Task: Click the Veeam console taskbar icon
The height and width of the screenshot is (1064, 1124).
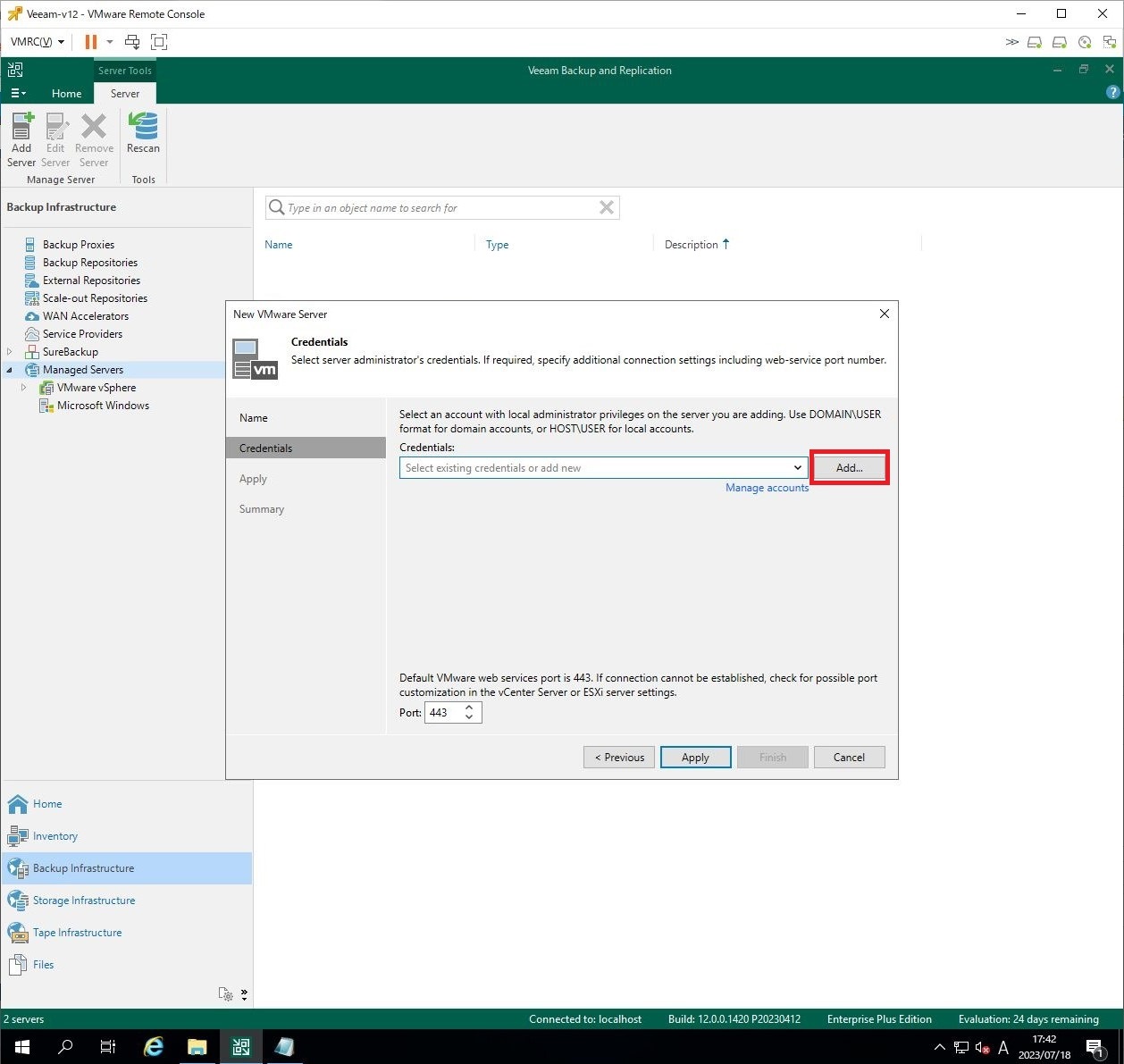Action: [241, 1047]
